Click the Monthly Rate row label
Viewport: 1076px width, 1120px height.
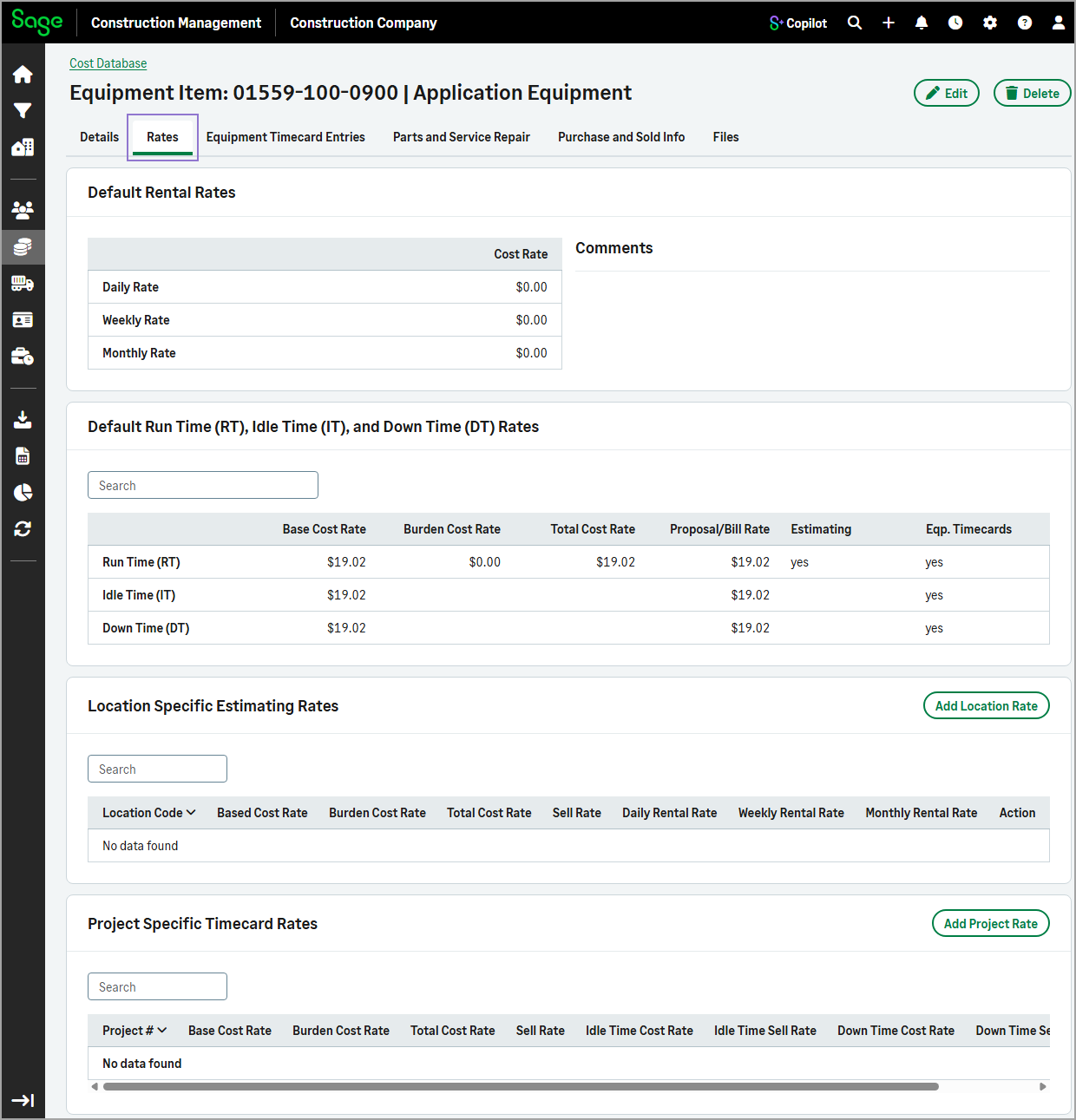point(139,353)
